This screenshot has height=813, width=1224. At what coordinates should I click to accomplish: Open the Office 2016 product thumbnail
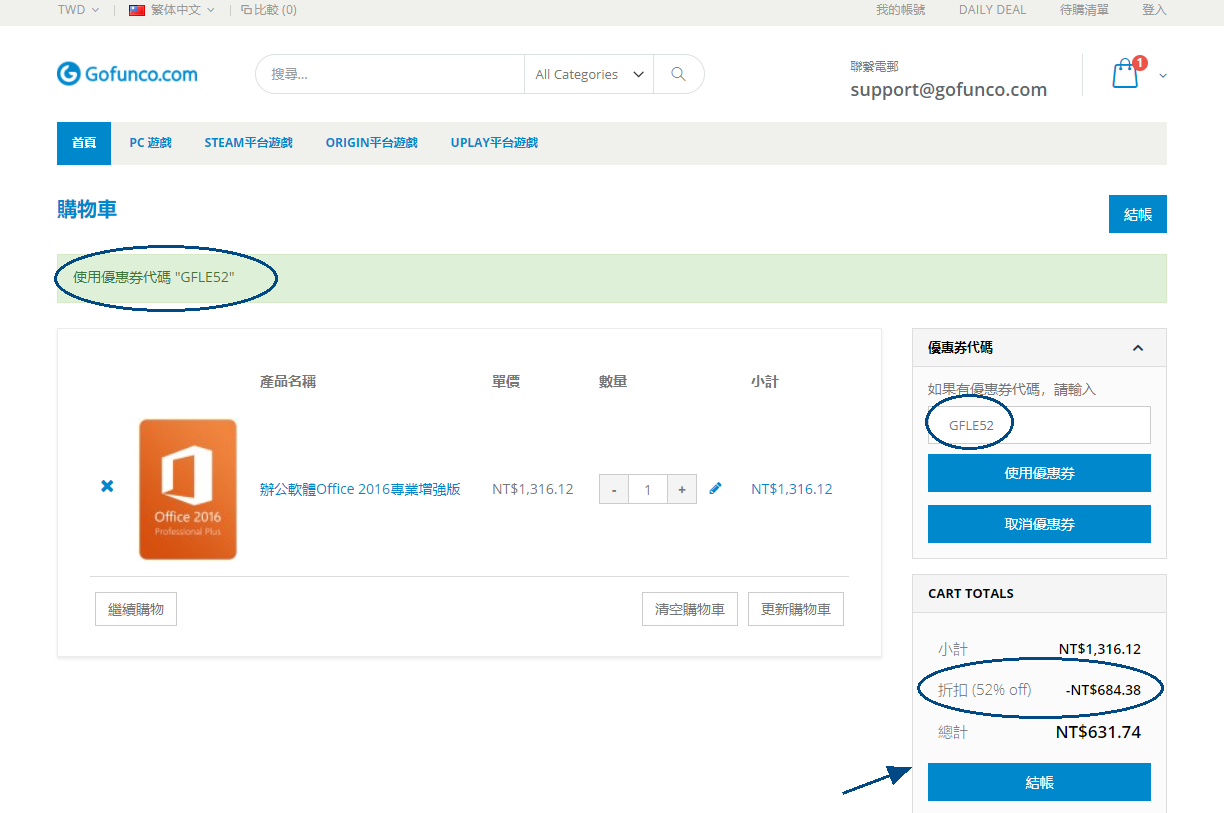(188, 489)
